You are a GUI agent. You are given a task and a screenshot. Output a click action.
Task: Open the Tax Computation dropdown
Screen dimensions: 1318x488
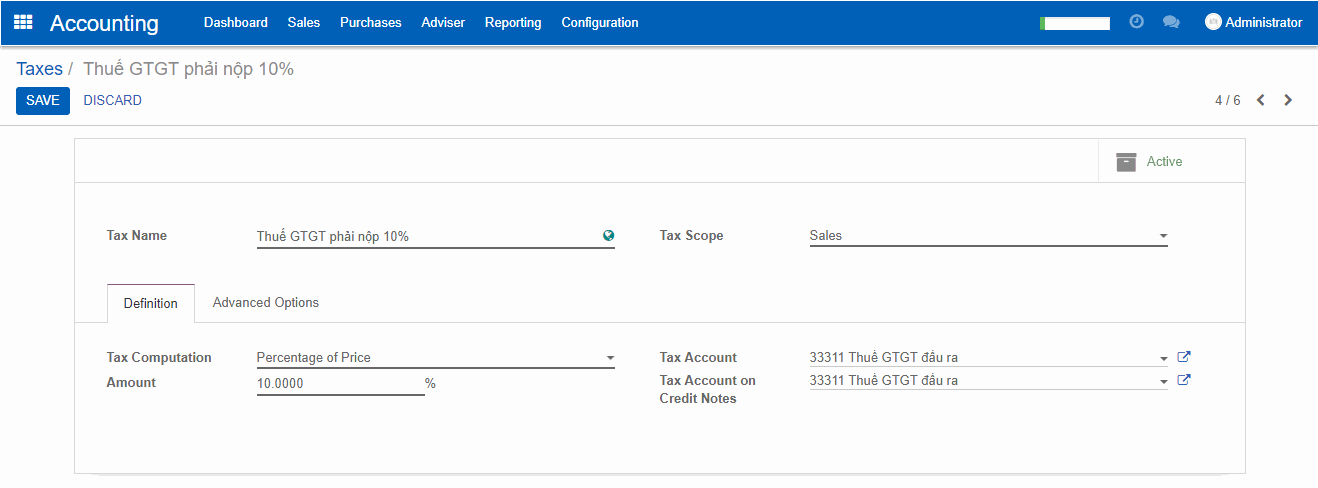coord(609,358)
